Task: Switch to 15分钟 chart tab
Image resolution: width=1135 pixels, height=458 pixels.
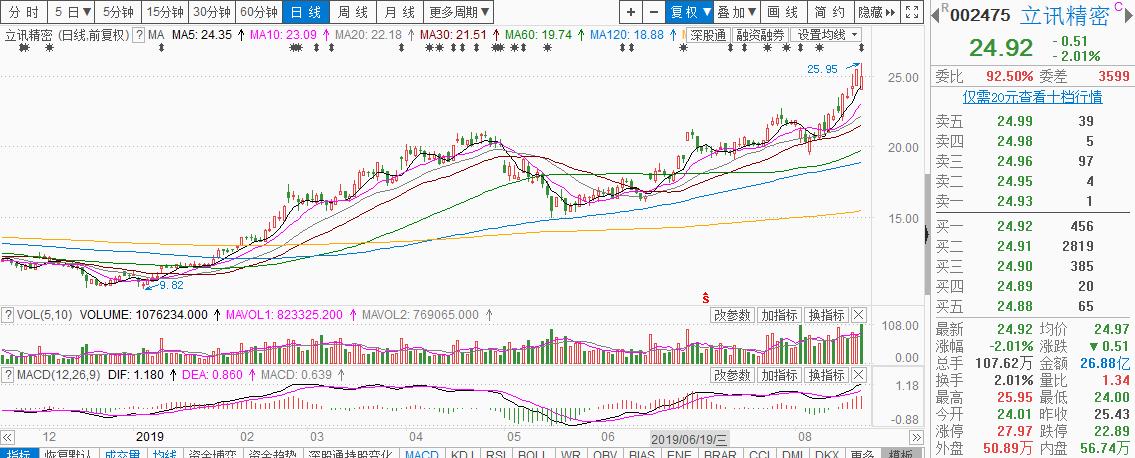Action: click(165, 12)
